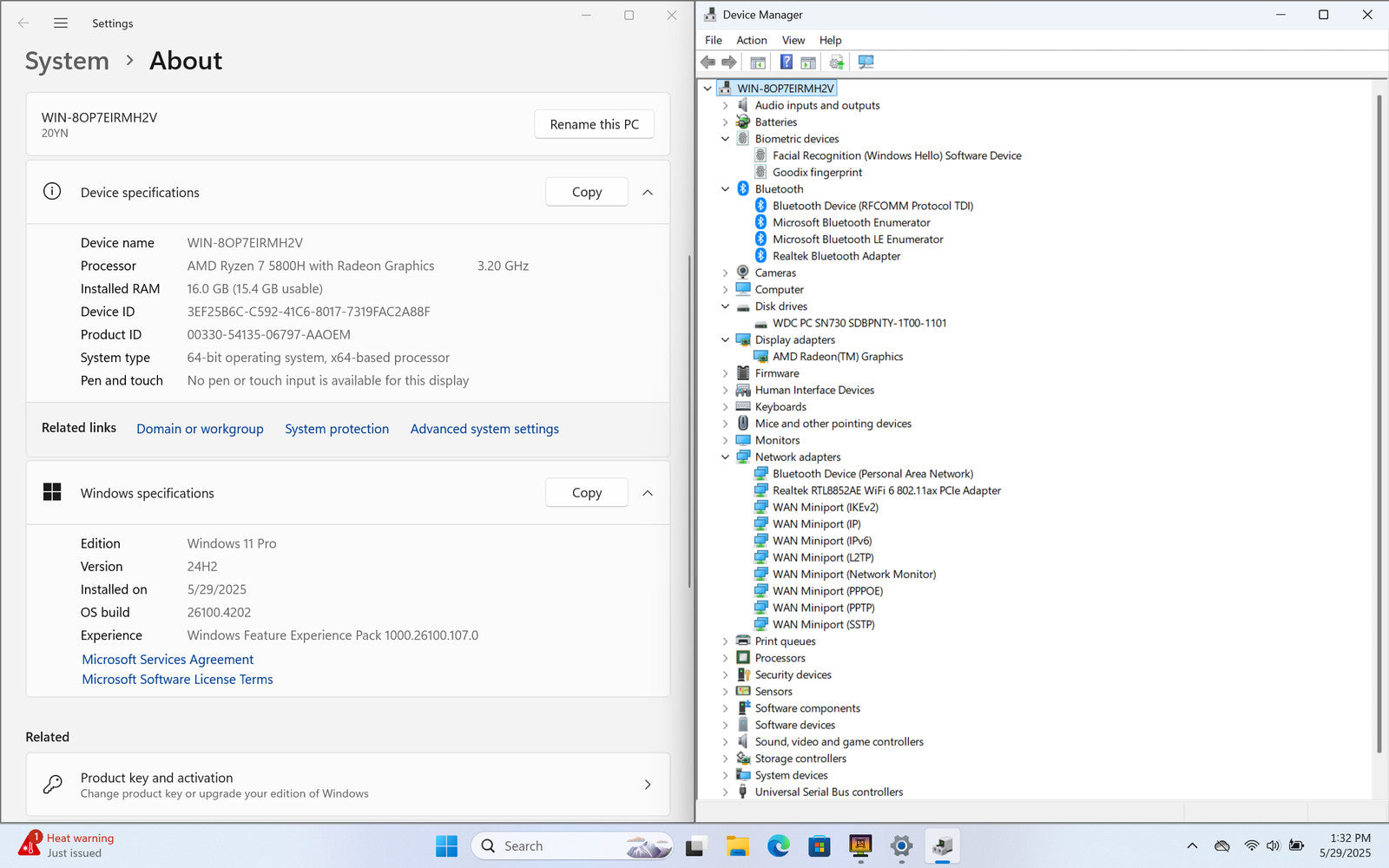Open Settings hamburger navigation menu
1389x868 pixels.
pyautogui.click(x=61, y=23)
